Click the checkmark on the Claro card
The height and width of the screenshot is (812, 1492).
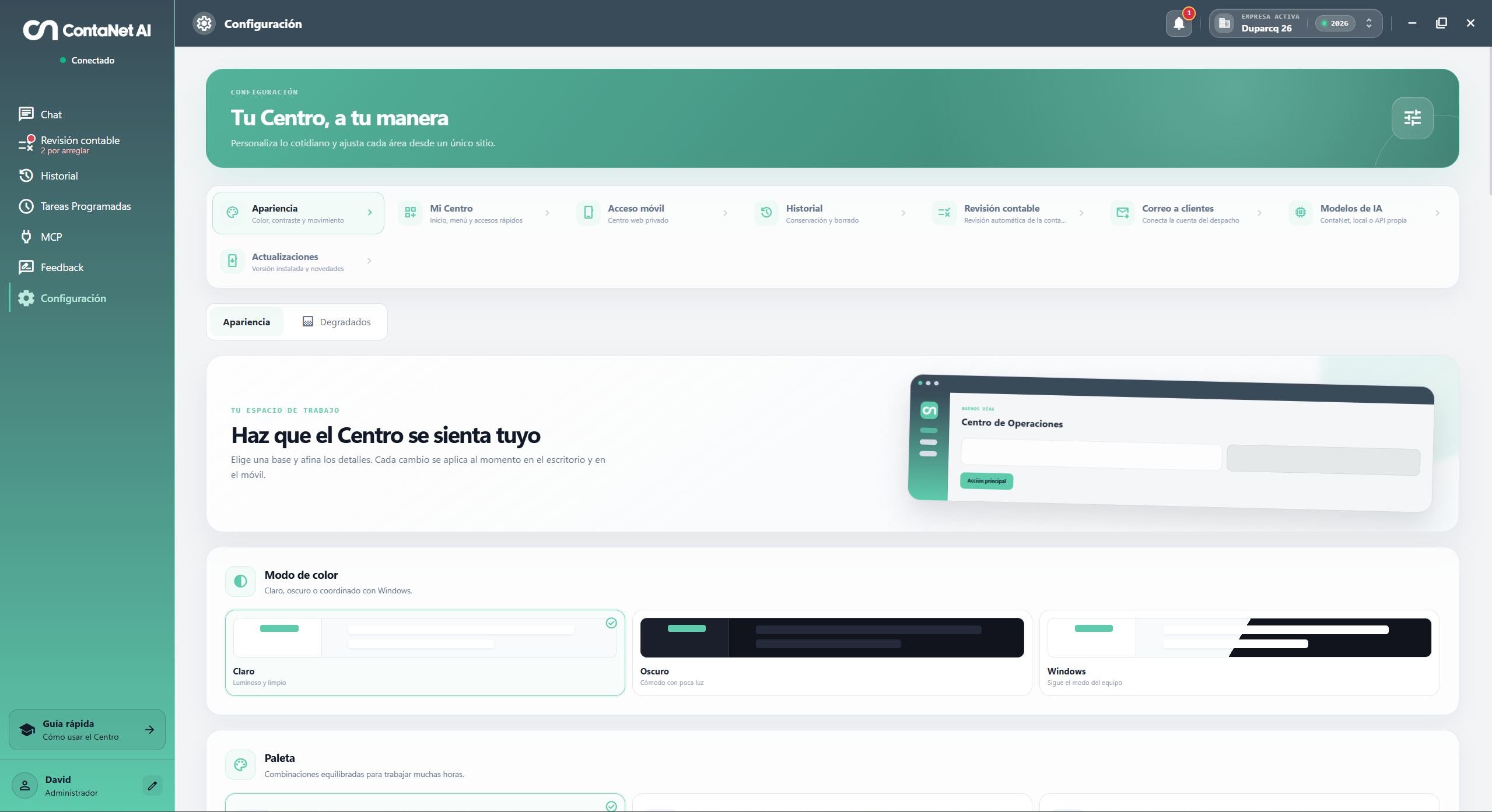[x=611, y=623]
